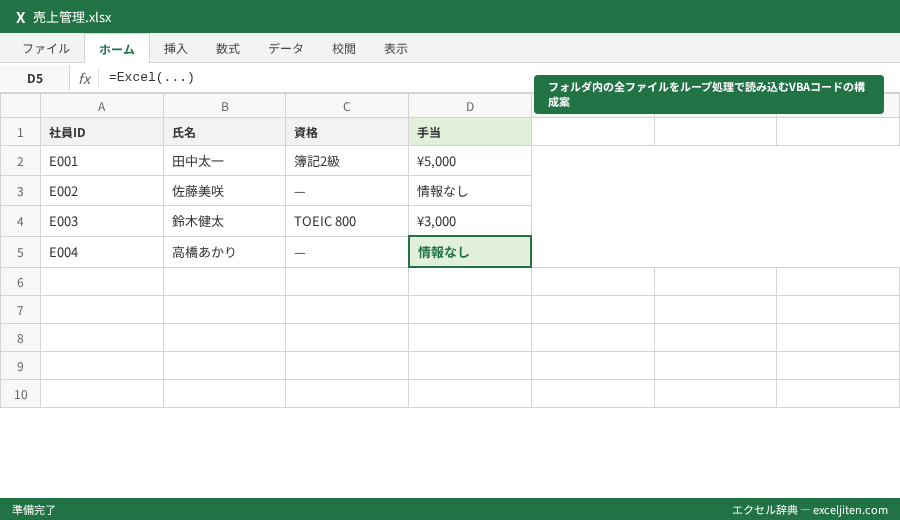Open the 数式 tab
900x520 pixels.
pos(228,49)
